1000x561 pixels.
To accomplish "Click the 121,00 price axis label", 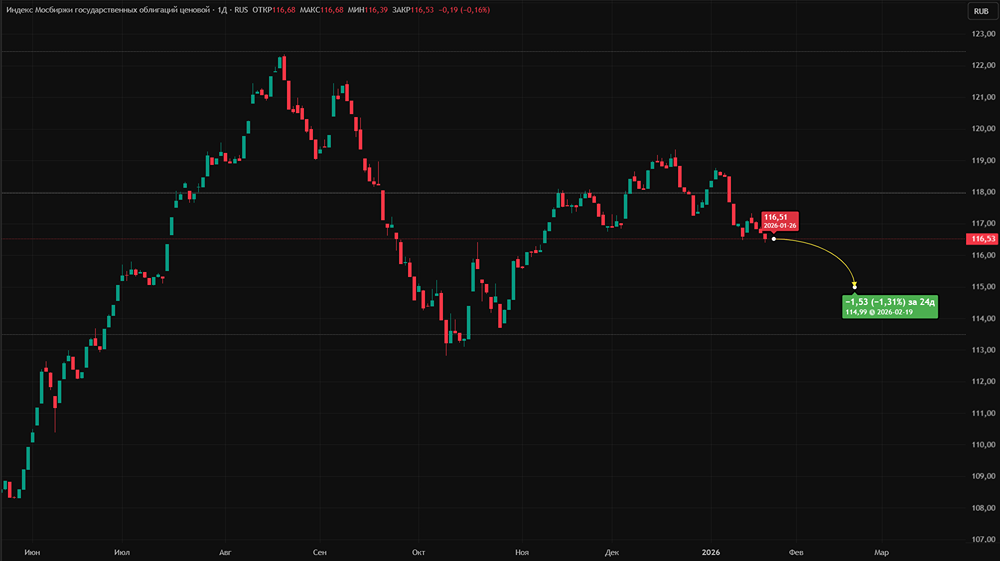I will coord(983,97).
